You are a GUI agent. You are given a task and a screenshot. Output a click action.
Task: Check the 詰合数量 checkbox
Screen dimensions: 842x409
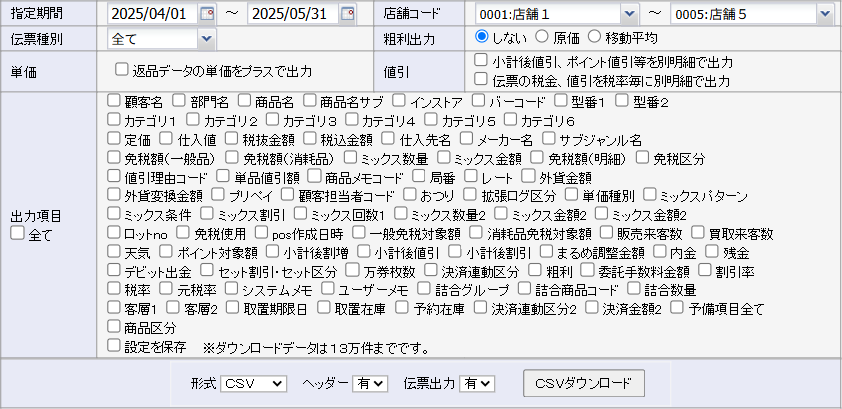tap(633, 289)
